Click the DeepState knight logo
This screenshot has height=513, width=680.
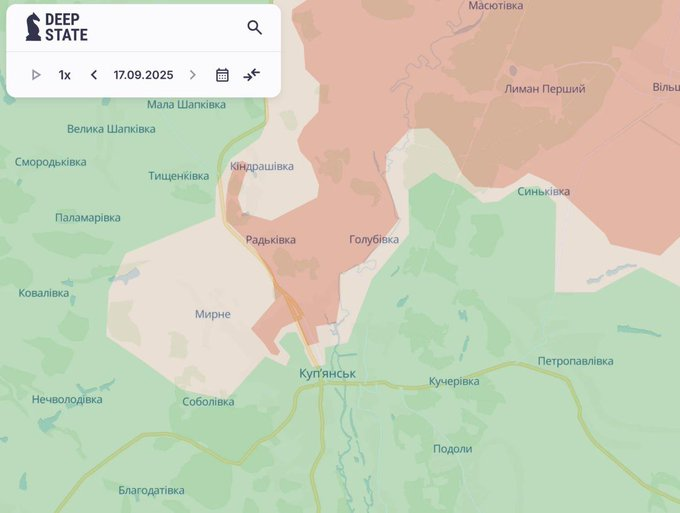point(34,27)
